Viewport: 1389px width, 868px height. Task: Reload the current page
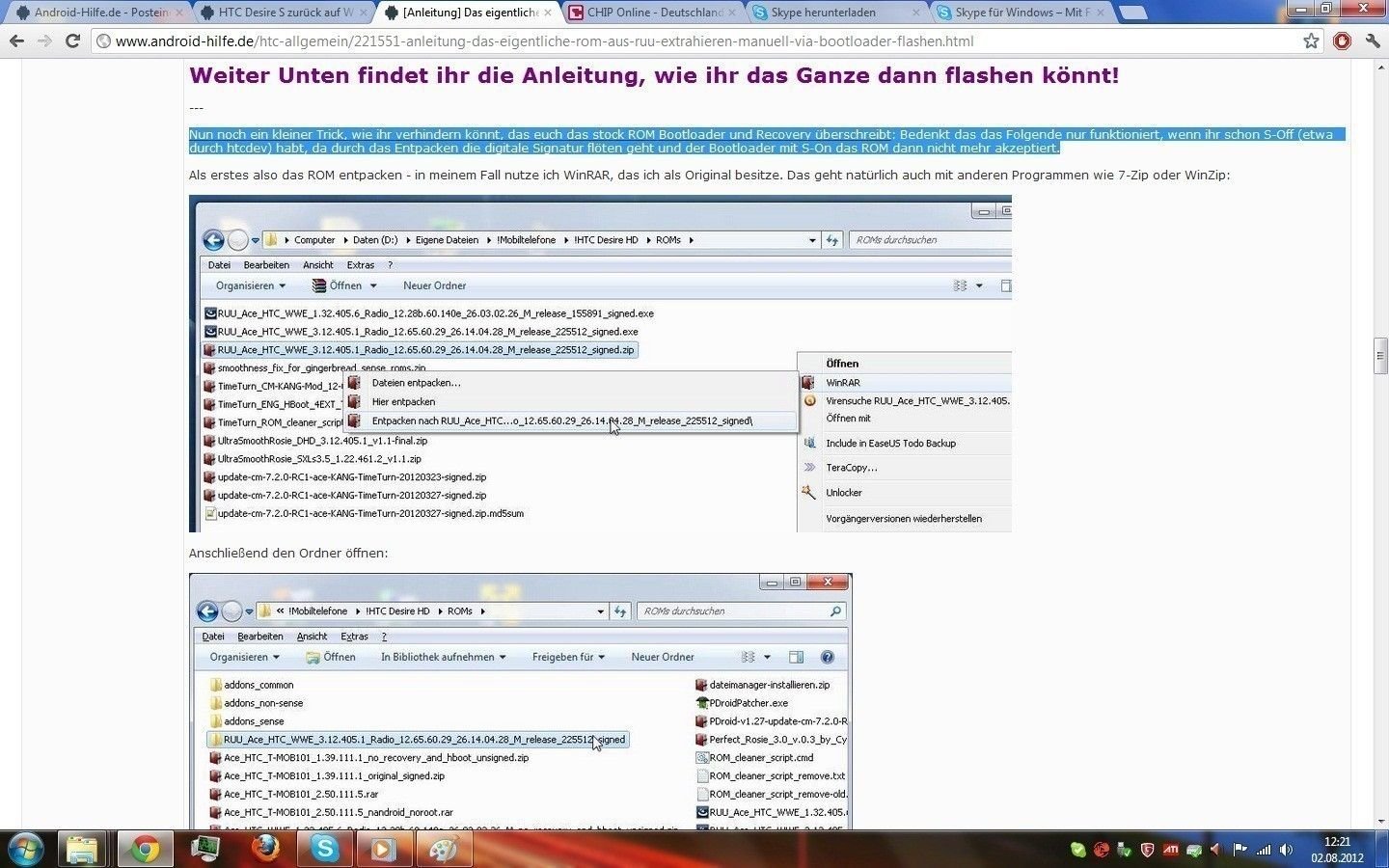click(72, 41)
